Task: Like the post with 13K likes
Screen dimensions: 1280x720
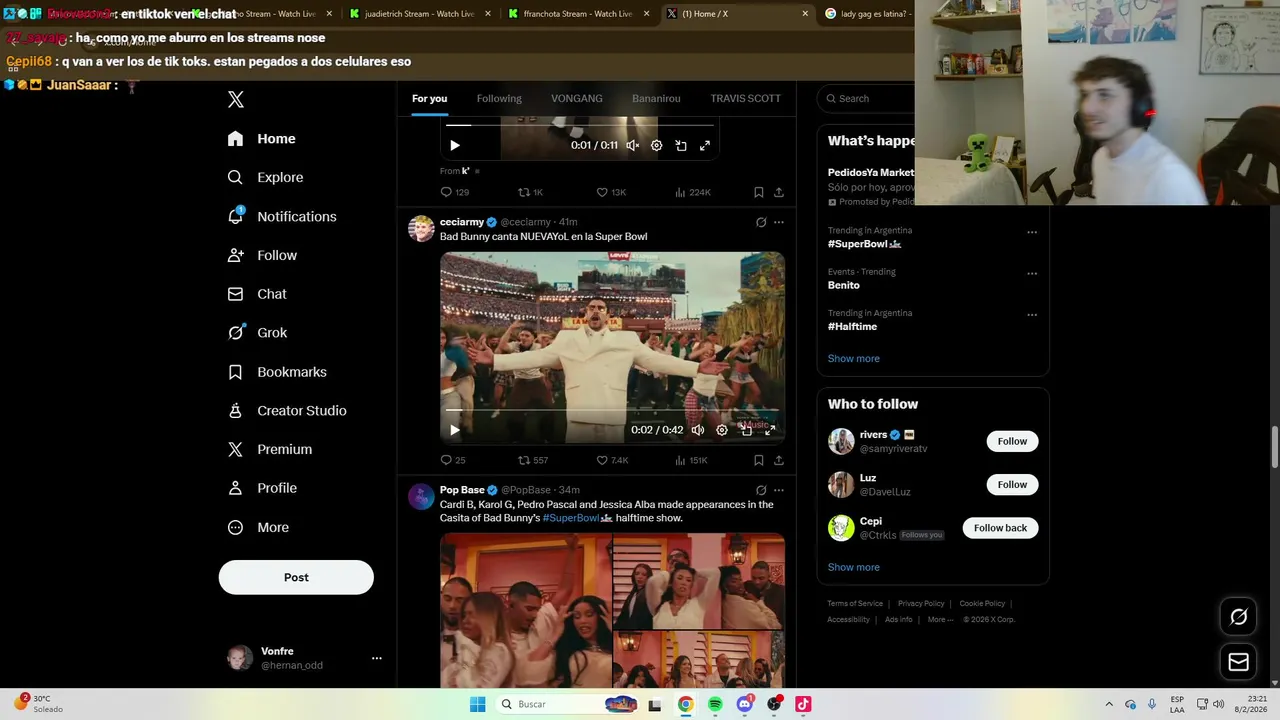Action: pyautogui.click(x=611, y=192)
